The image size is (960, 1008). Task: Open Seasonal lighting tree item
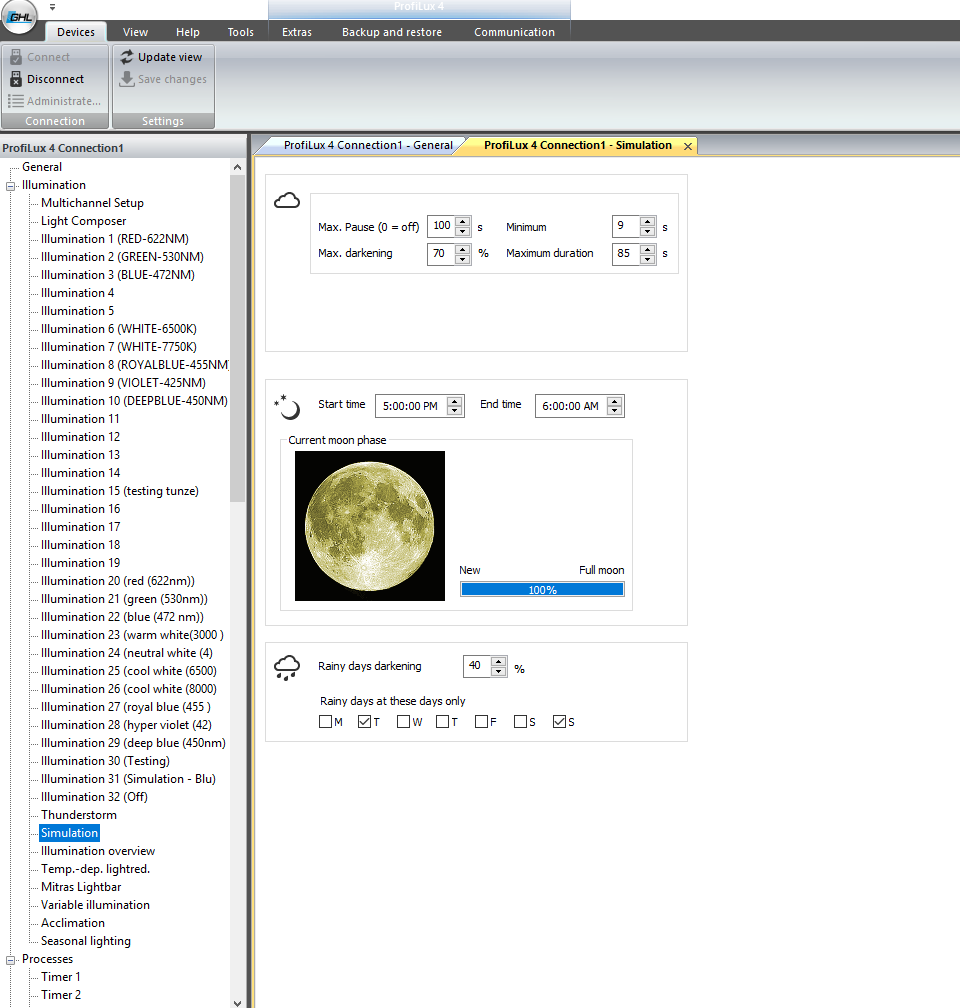(x=86, y=940)
